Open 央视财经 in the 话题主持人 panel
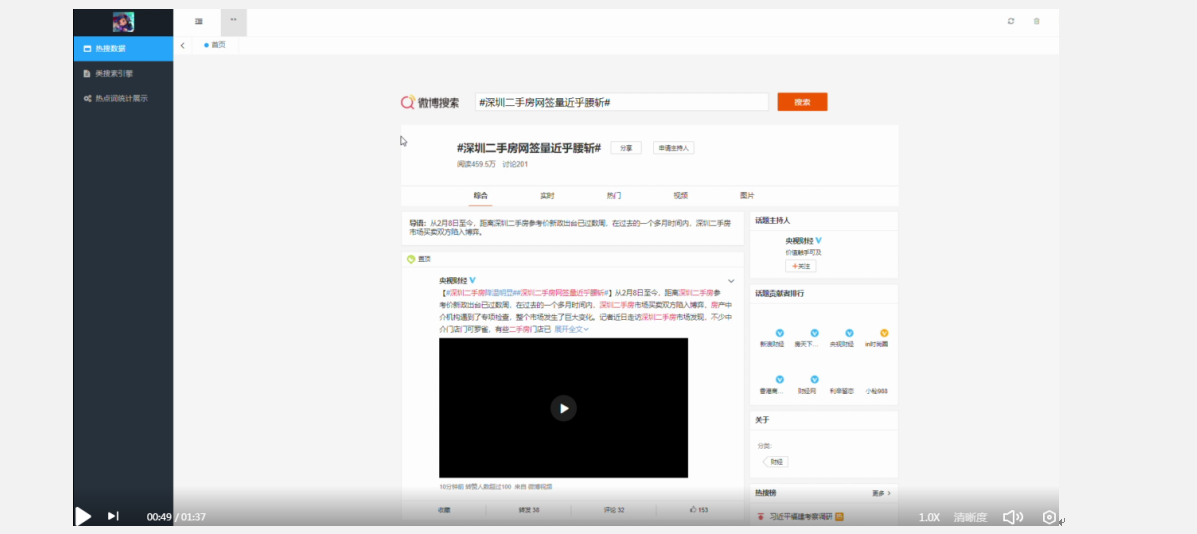1197x534 pixels. [799, 241]
